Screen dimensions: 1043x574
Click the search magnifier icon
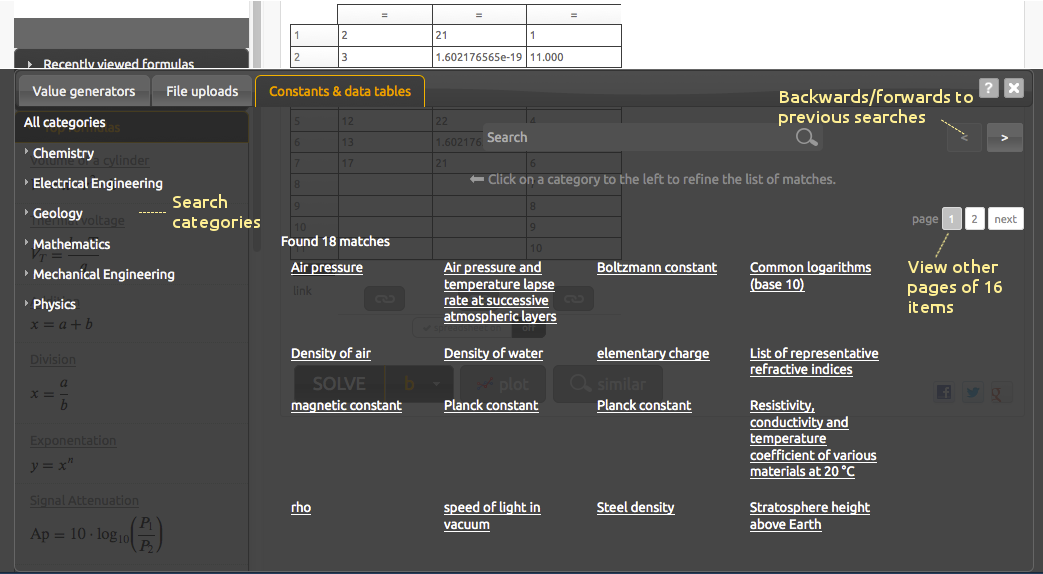(806, 137)
